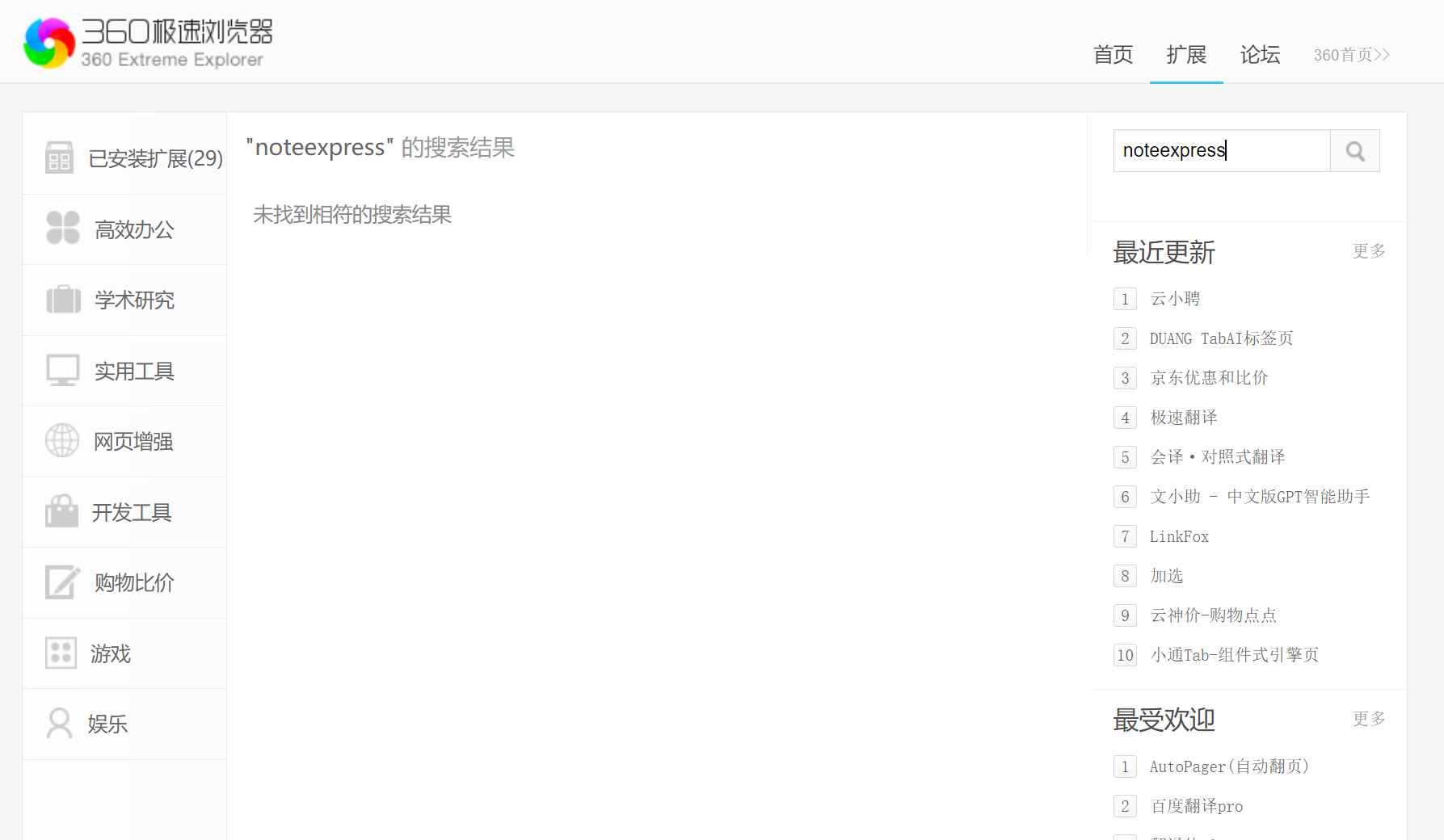
Task: Select the 购物比价 category
Action: 124,582
